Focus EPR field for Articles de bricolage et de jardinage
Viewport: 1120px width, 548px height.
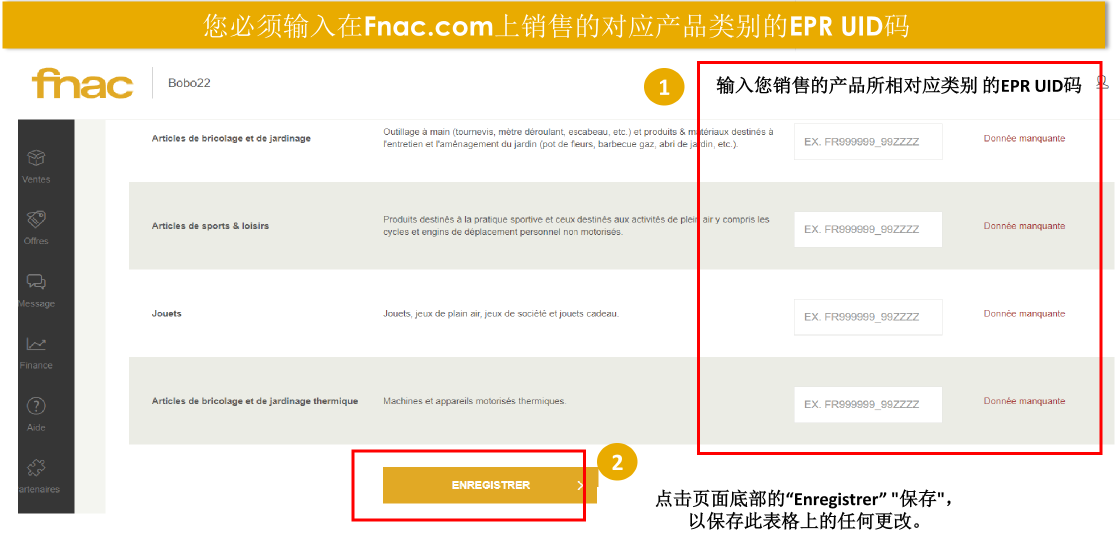coord(868,141)
